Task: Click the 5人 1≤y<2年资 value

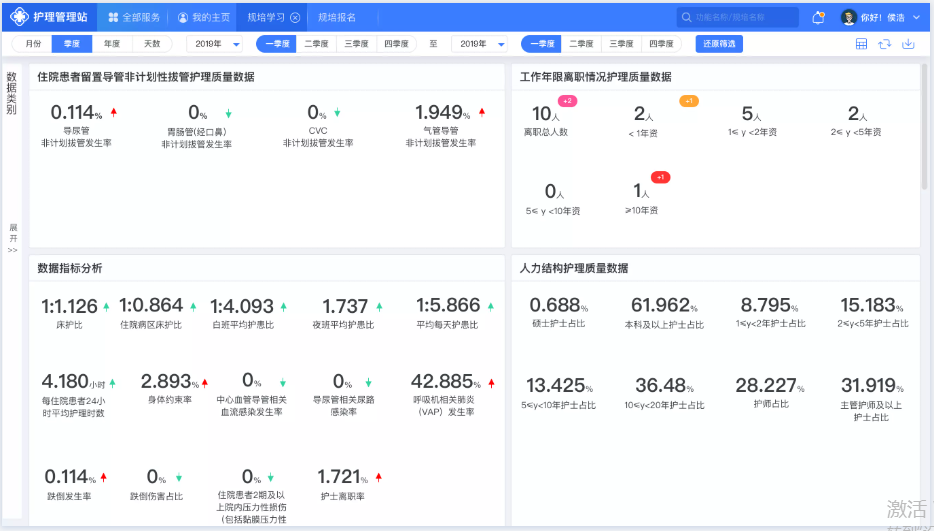Action: coord(752,113)
